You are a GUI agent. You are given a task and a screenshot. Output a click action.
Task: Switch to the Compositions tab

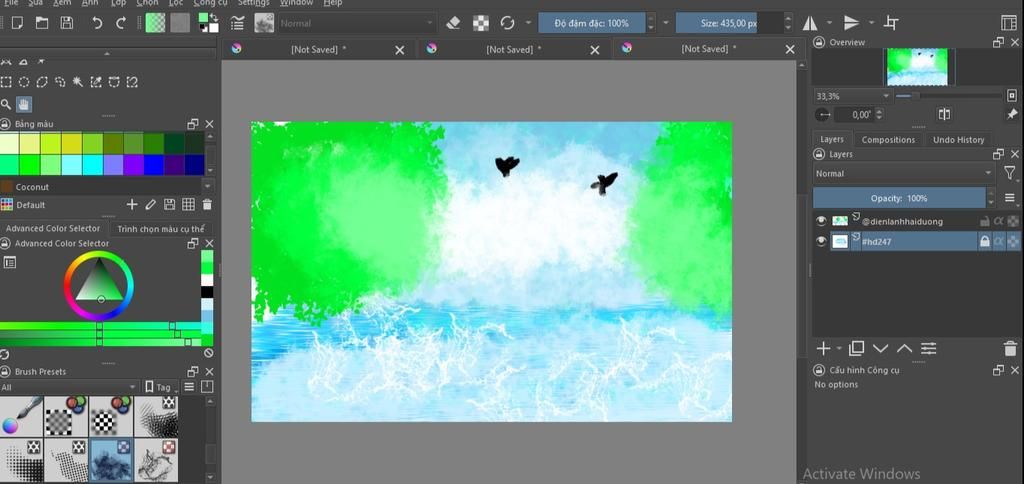(x=888, y=140)
